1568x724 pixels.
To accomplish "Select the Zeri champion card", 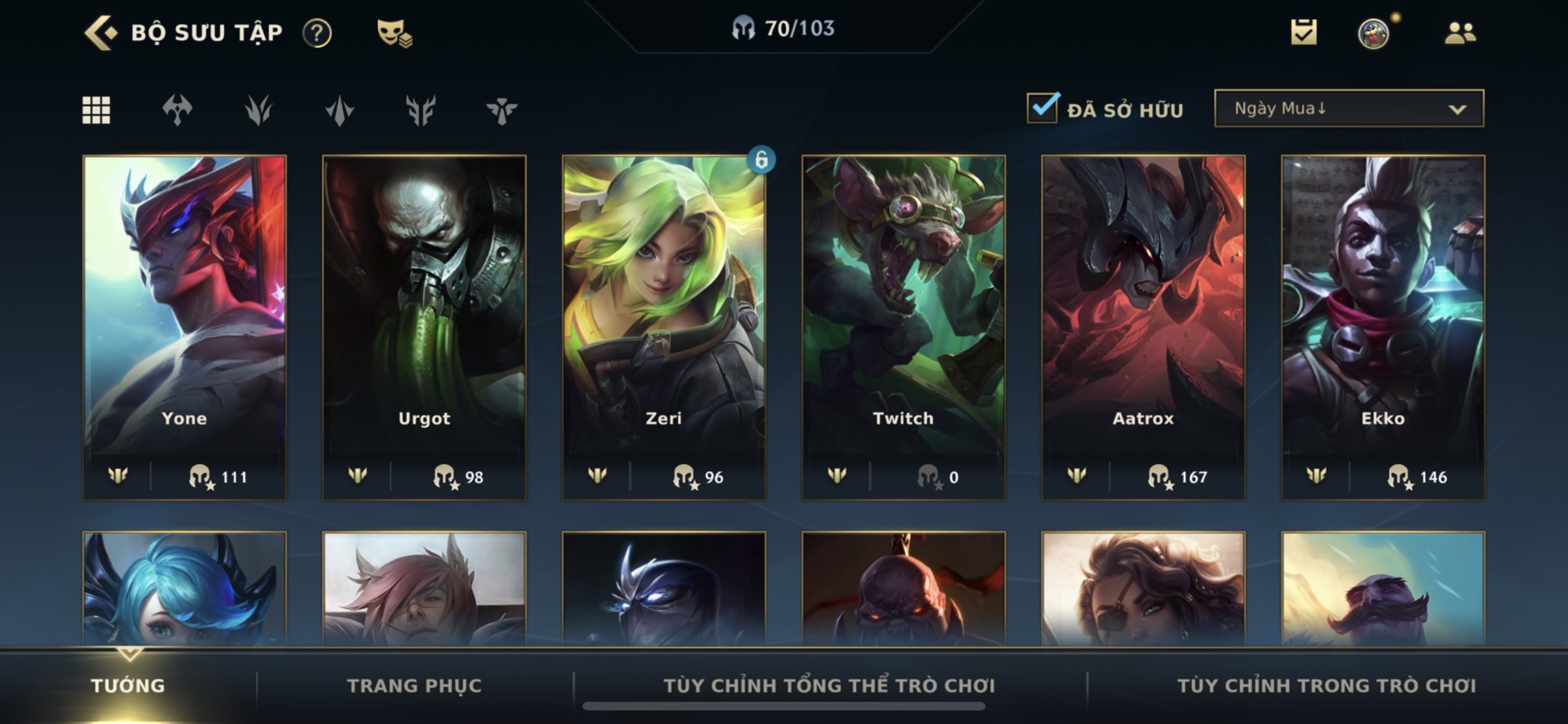I will [x=664, y=328].
